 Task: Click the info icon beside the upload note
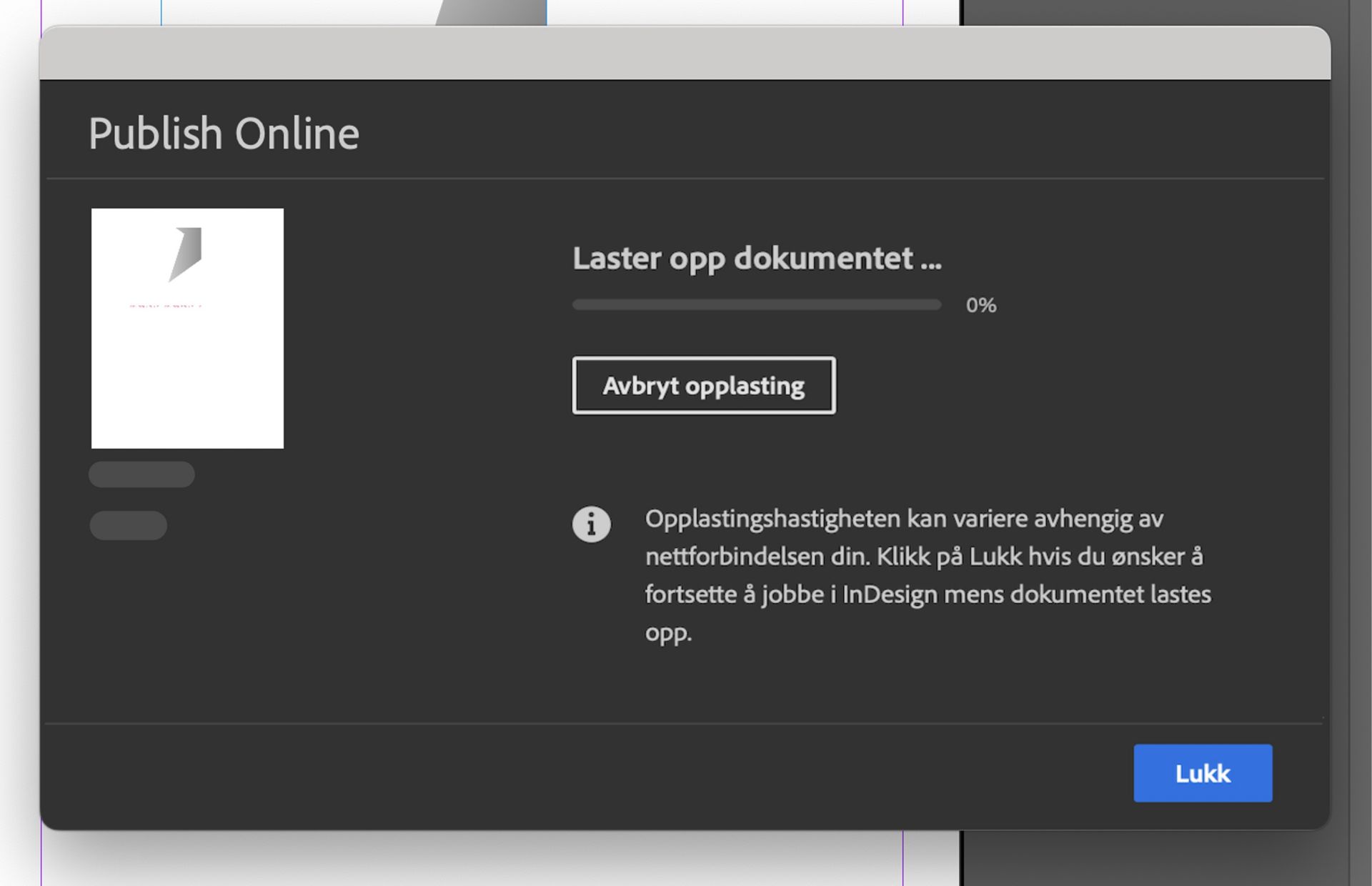pyautogui.click(x=592, y=524)
